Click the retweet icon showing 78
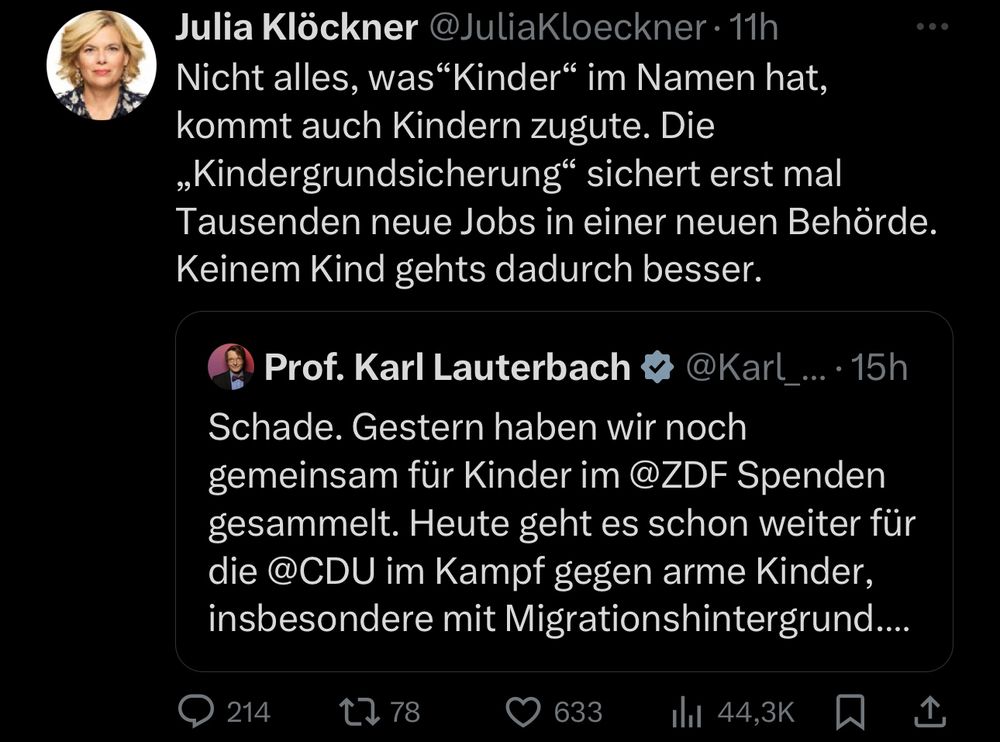This screenshot has width=1000, height=742. click(x=359, y=712)
